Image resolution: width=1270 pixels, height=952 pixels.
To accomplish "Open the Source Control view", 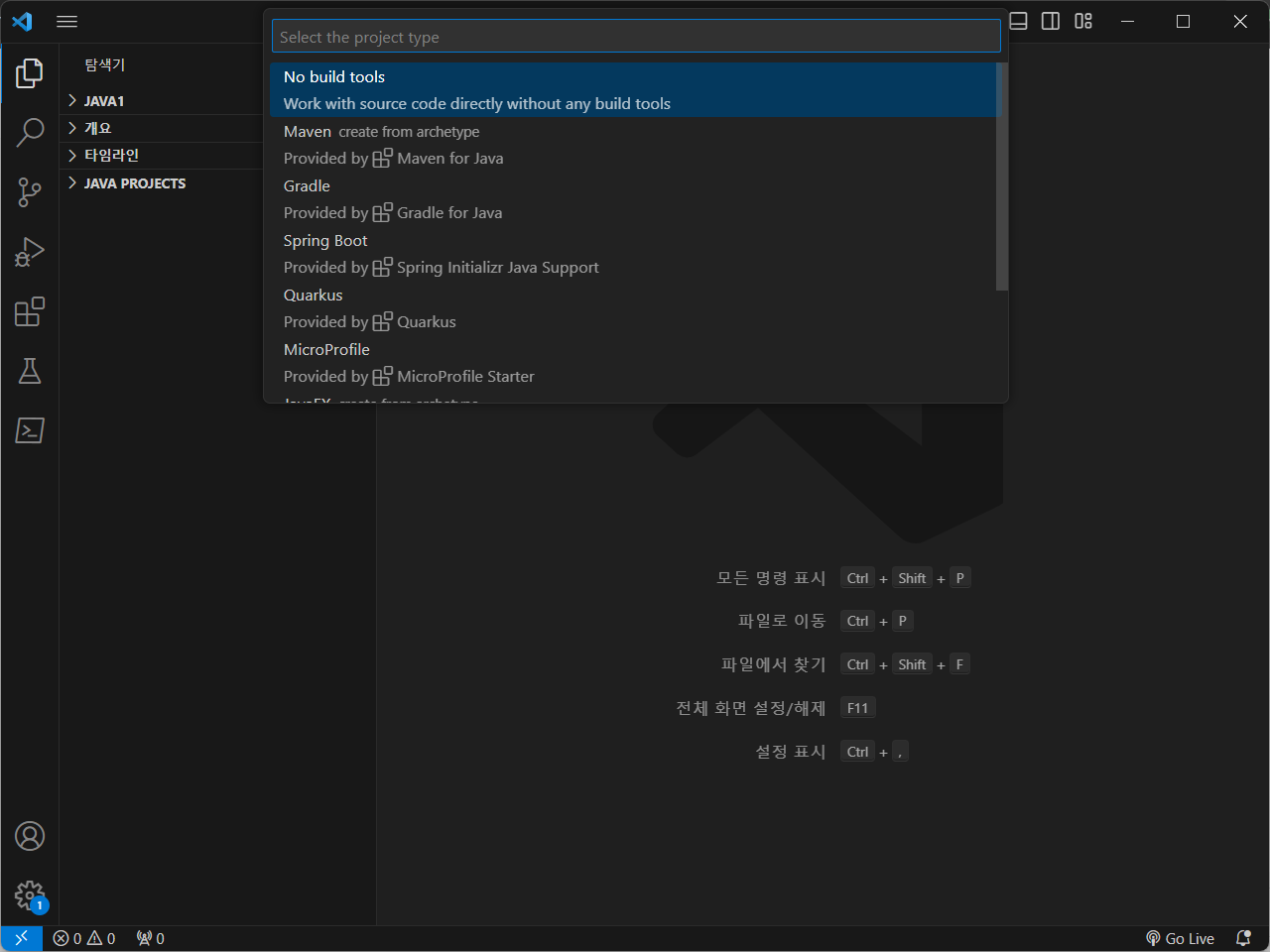I will (30, 192).
